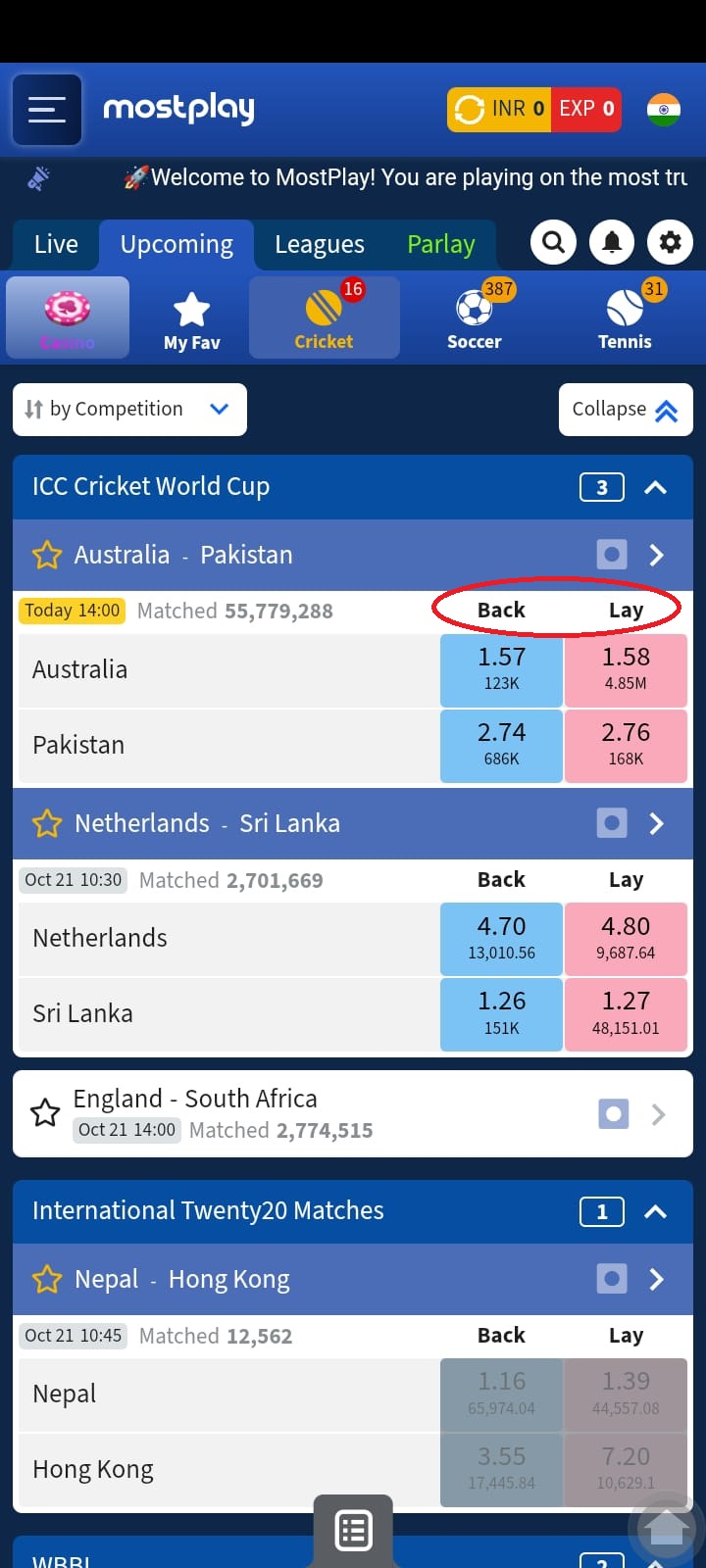Click the search magnifier icon
This screenshot has height=1568, width=706.
click(554, 242)
